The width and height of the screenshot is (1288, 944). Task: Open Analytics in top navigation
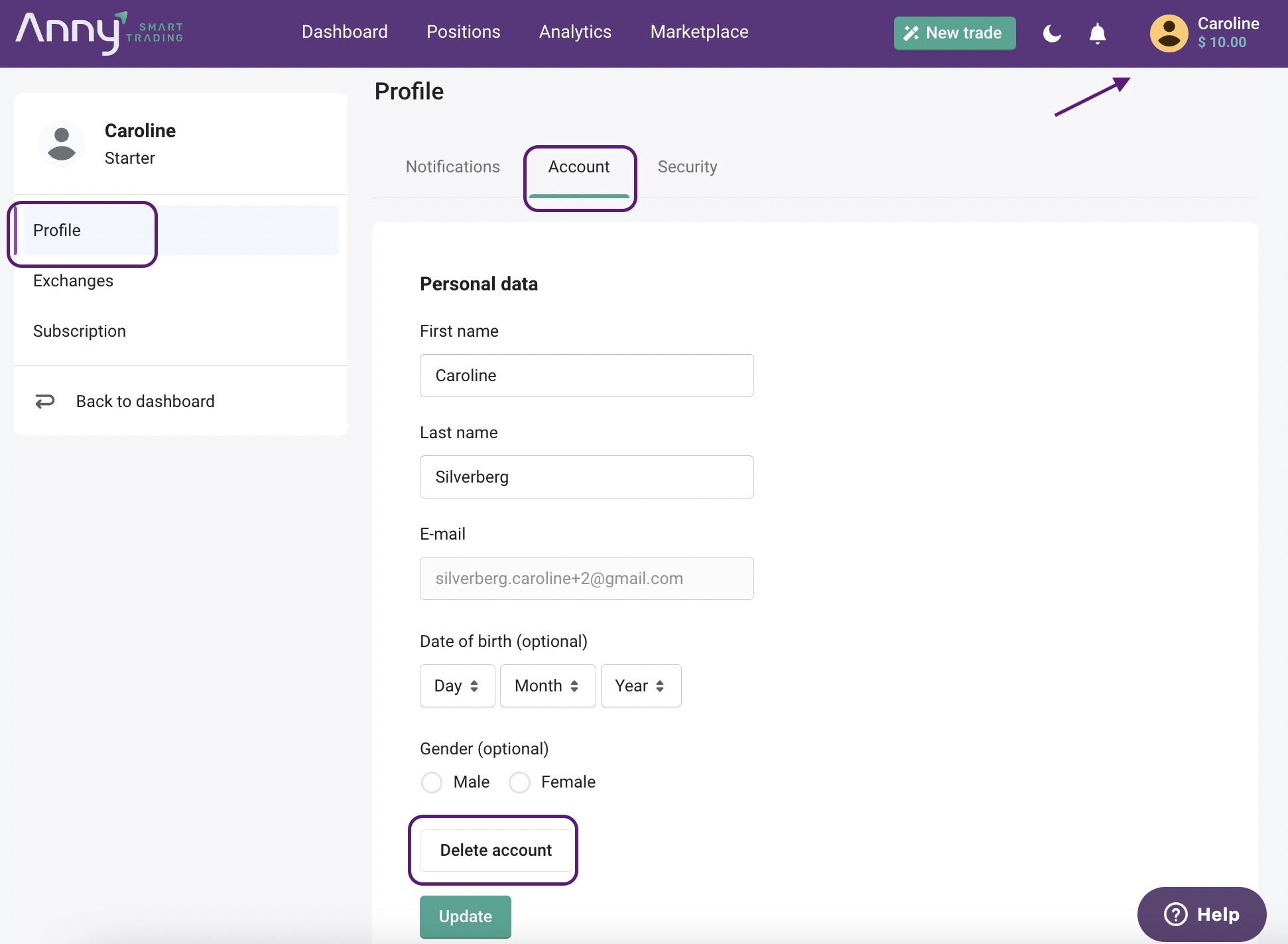pyautogui.click(x=575, y=32)
